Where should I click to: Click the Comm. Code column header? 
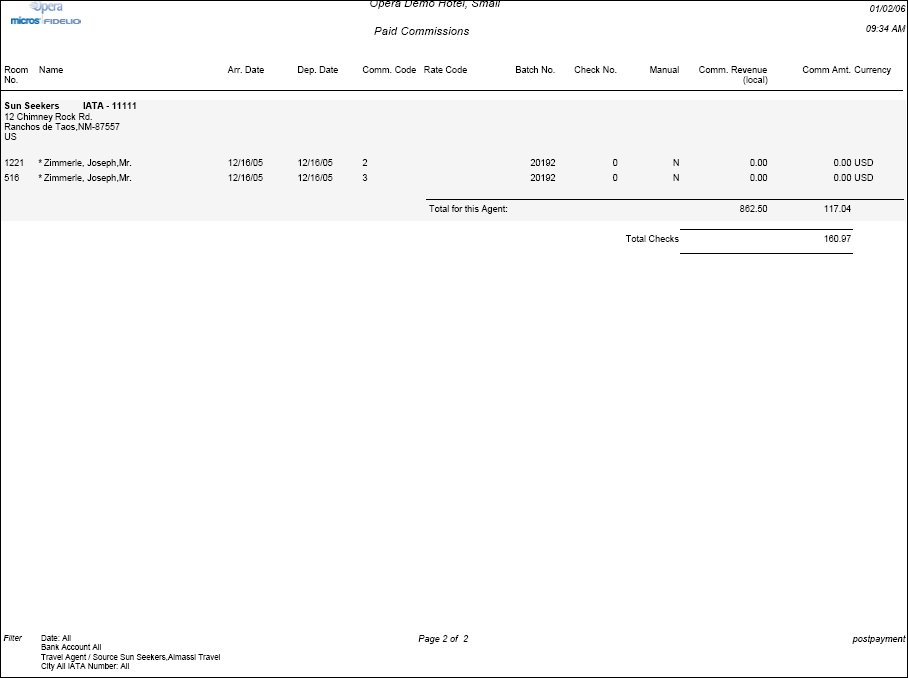[x=389, y=69]
